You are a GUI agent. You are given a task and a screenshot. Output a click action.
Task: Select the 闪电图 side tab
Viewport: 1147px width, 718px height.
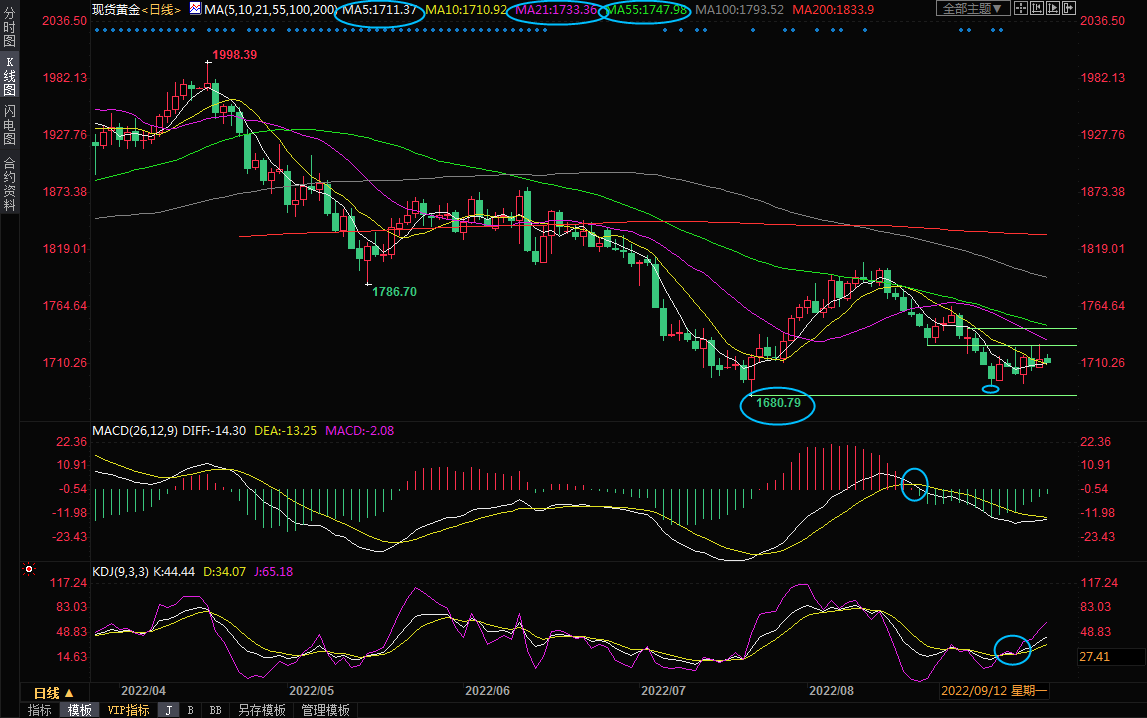[x=9, y=124]
